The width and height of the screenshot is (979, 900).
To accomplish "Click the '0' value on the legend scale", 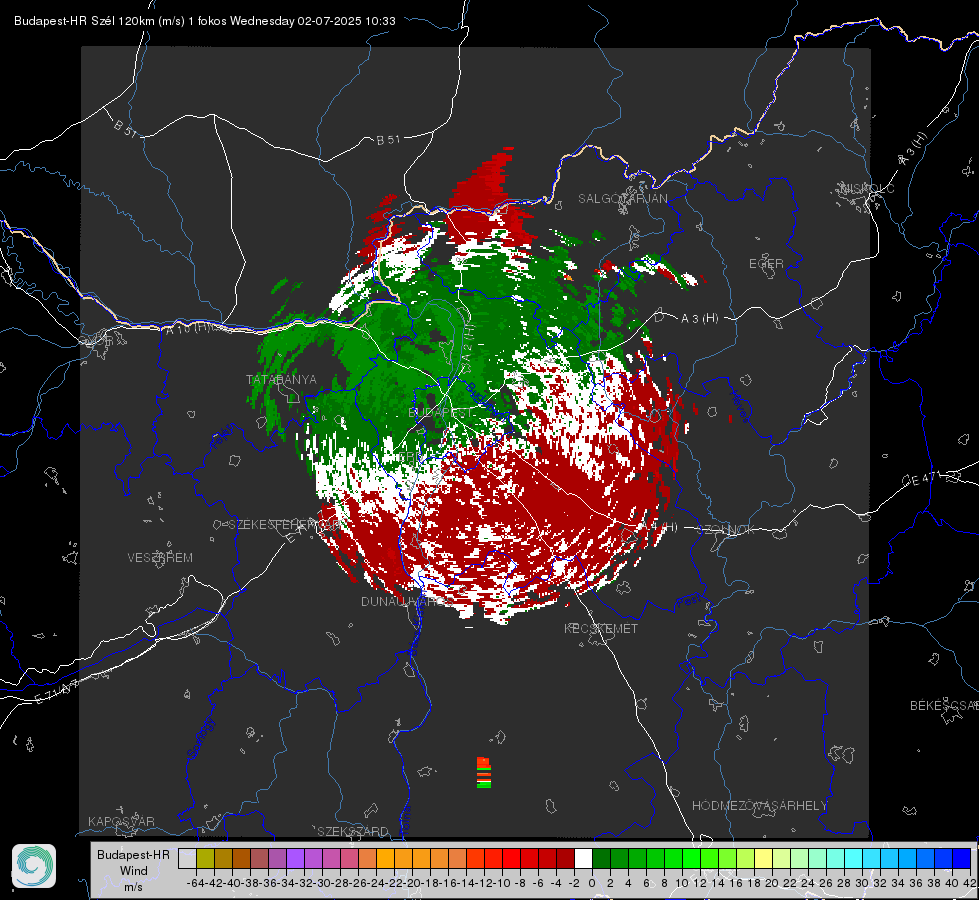I will point(592,883).
